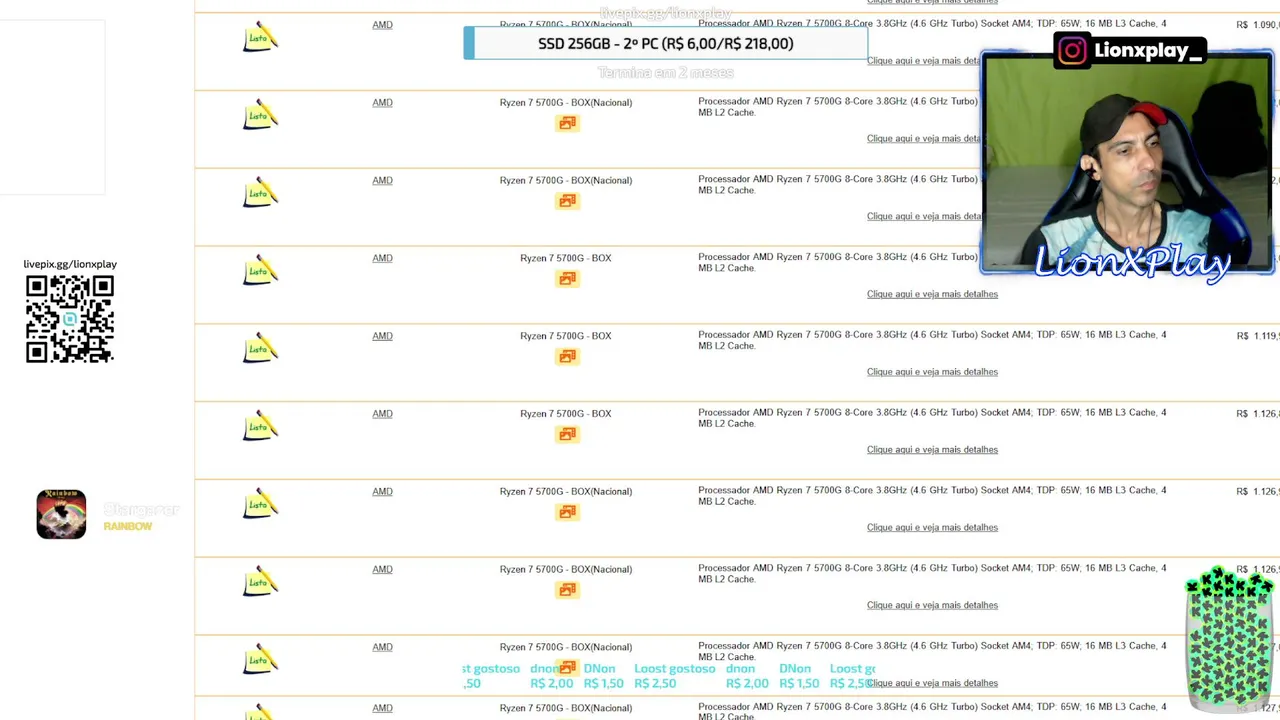Screen dimensions: 1280x720
Task: Click 'Termina em 2 meses' goal text
Action: 666,73
